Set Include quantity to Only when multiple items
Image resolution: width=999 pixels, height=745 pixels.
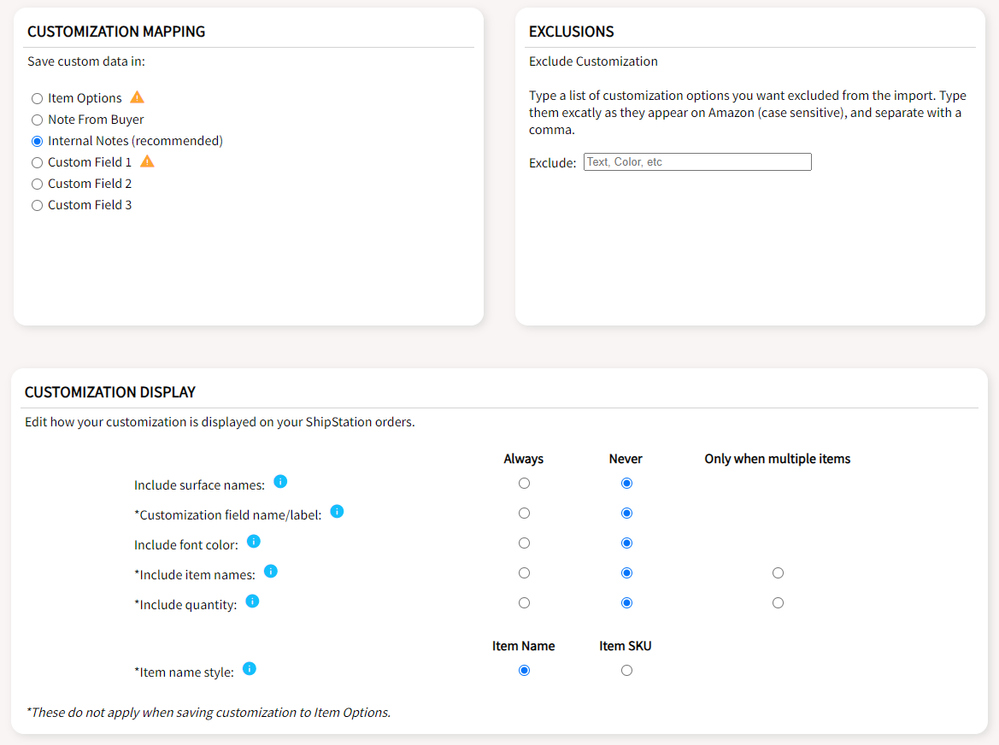(778, 603)
